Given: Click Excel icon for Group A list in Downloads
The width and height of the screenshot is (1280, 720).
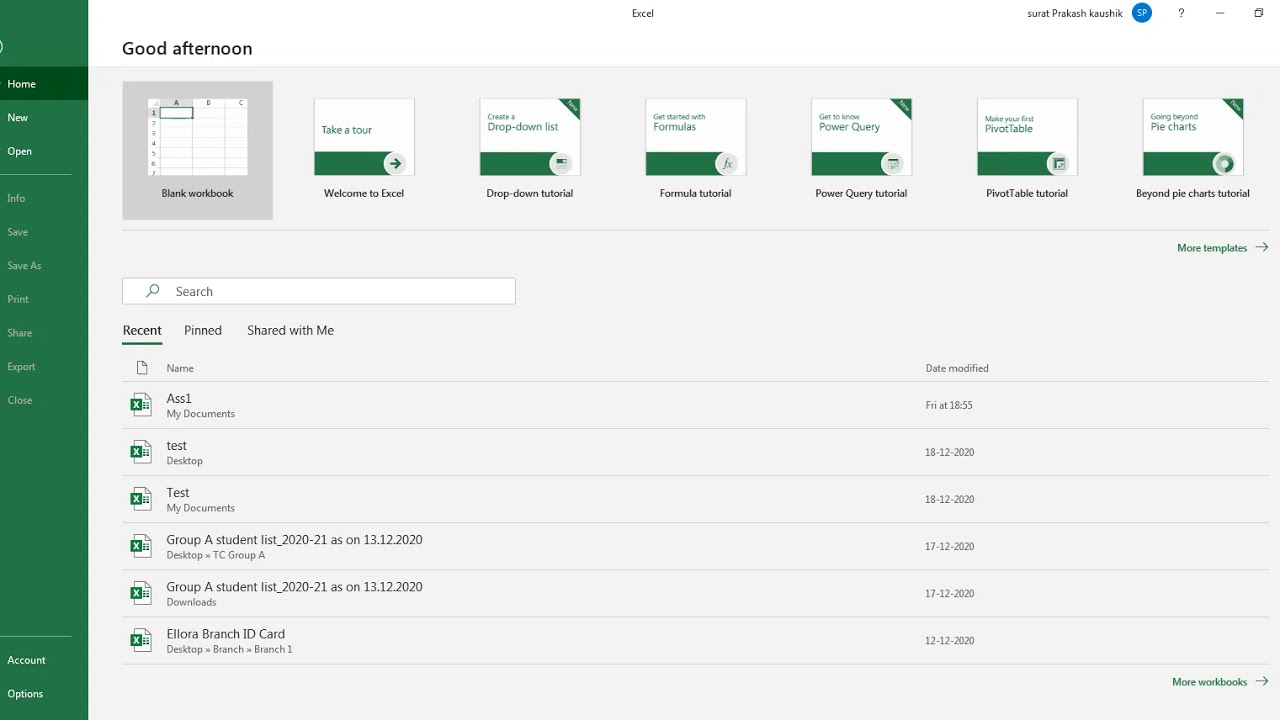Looking at the screenshot, I should tap(141, 593).
